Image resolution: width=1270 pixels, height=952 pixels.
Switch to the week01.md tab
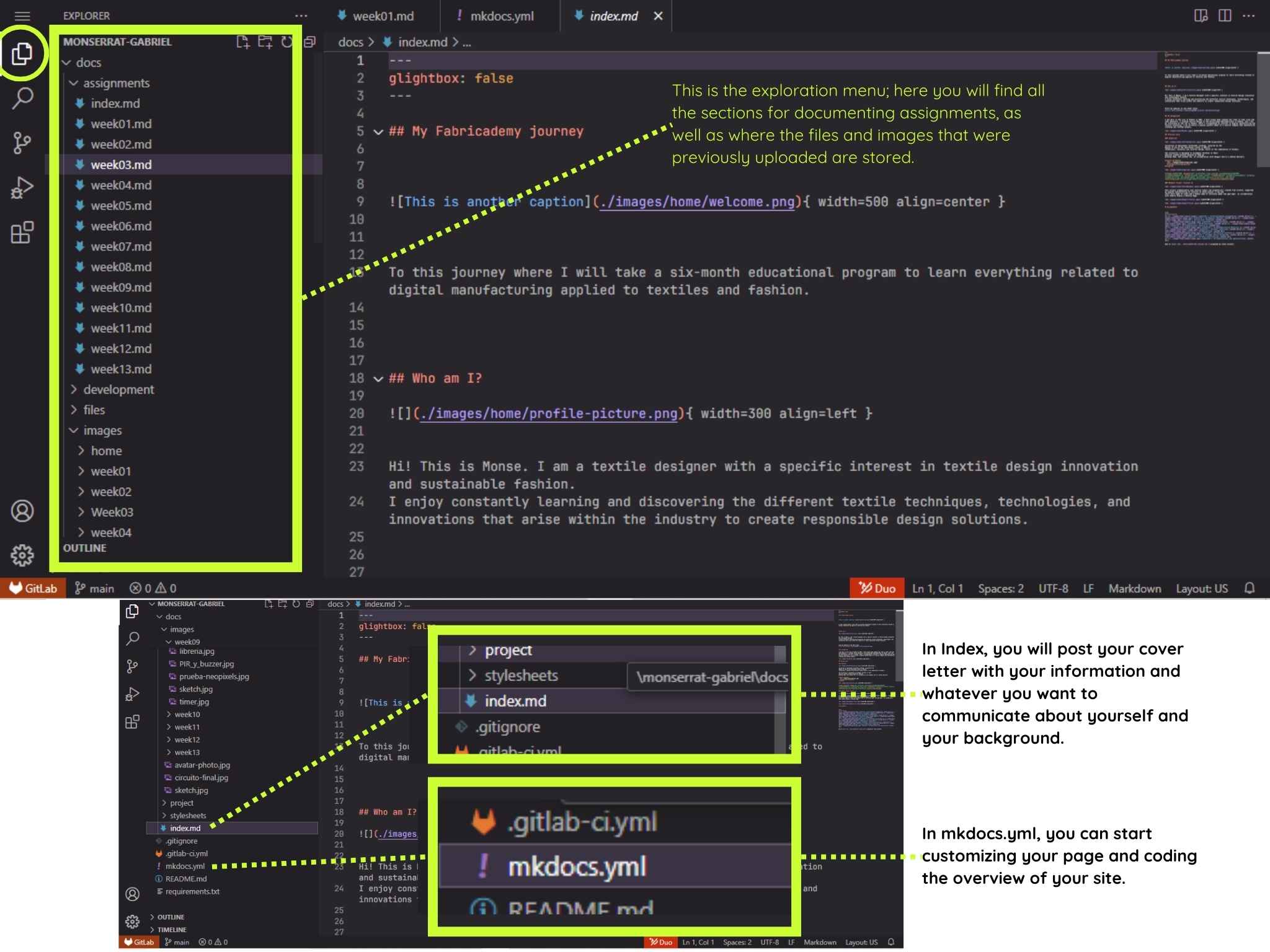[x=383, y=16]
